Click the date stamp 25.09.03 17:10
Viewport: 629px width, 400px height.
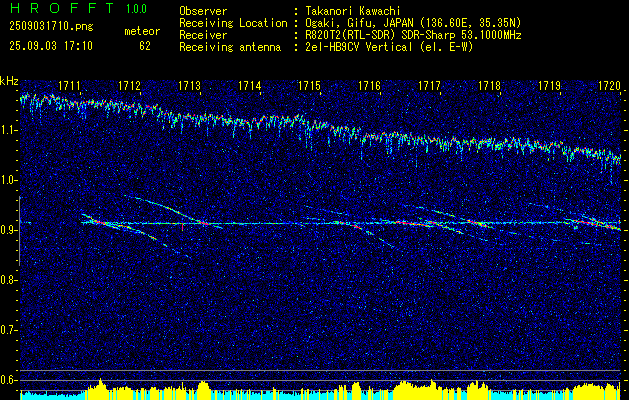tap(51, 46)
